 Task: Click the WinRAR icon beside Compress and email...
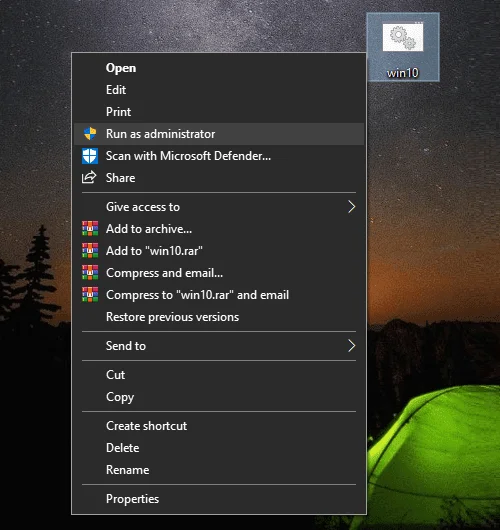click(x=90, y=273)
